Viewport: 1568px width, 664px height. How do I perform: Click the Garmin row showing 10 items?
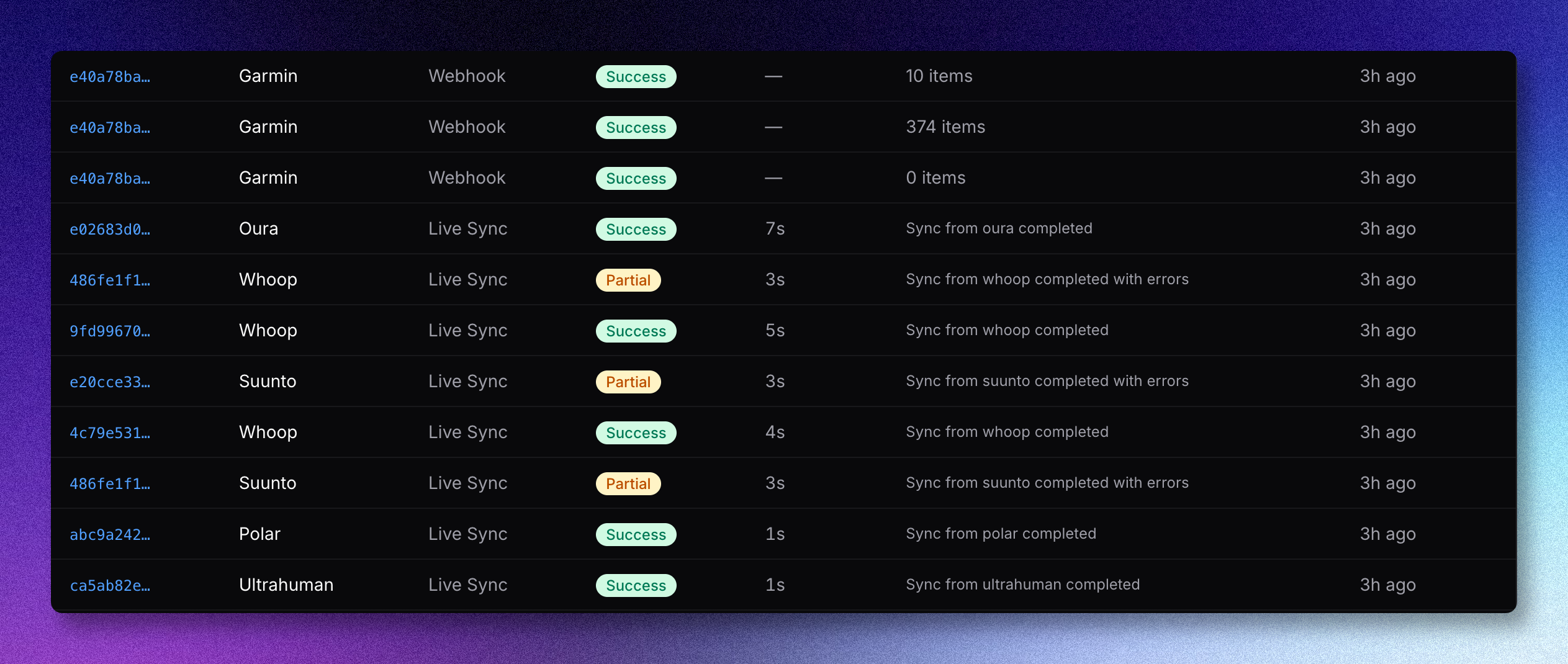pyautogui.click(x=783, y=76)
